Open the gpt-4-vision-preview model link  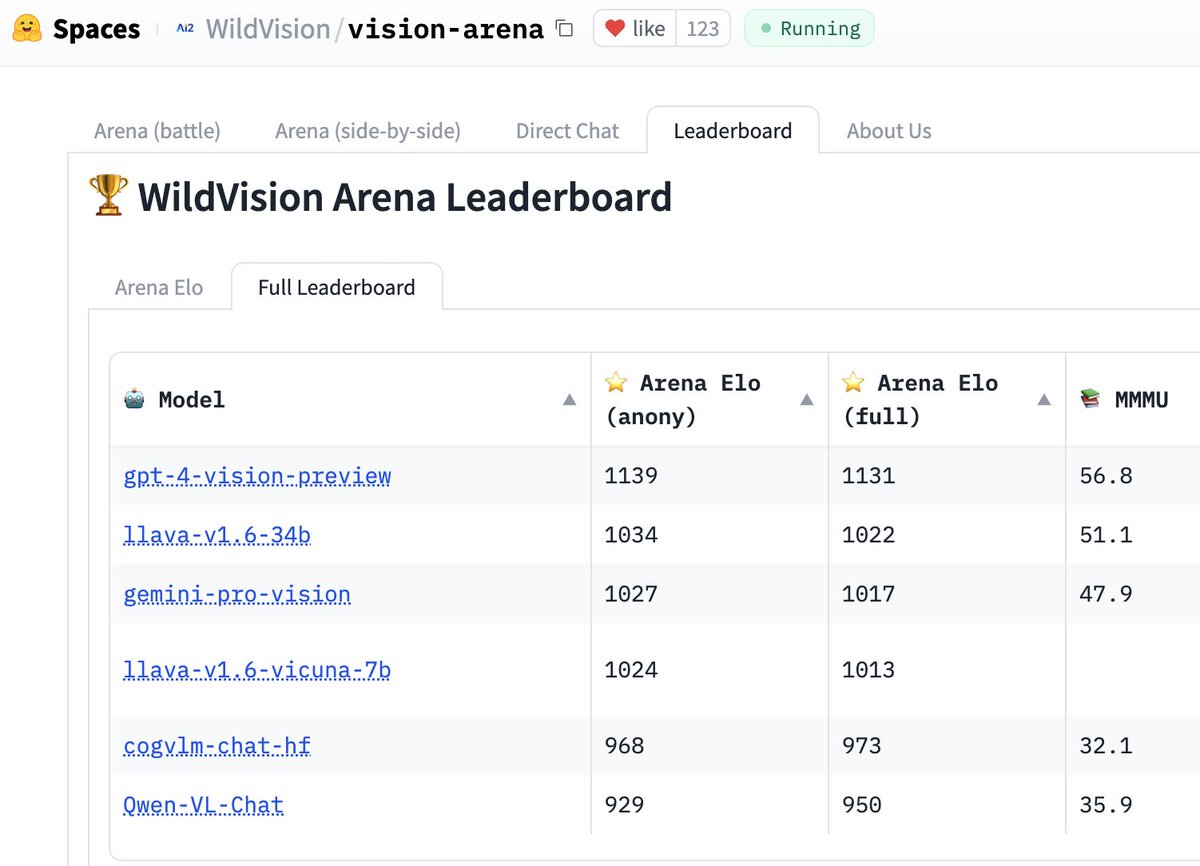[257, 476]
